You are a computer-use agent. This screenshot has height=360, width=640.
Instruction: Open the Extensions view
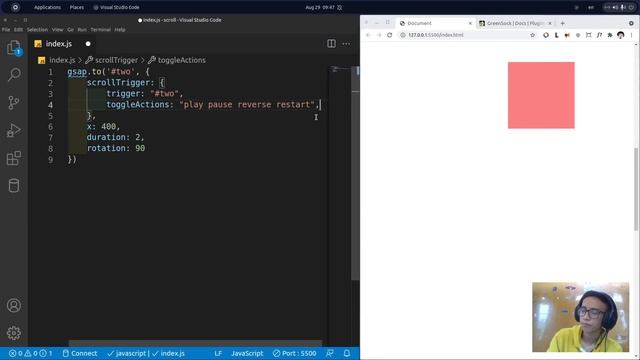click(14, 158)
